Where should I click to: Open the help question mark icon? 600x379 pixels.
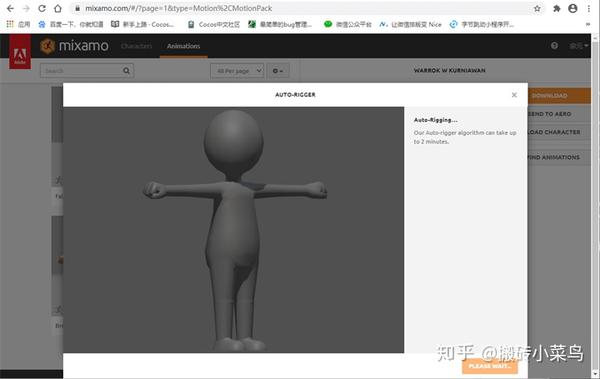[554, 46]
